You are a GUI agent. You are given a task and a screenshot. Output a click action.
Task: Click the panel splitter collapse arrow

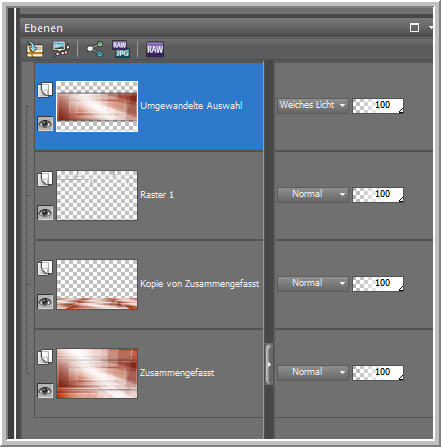click(x=269, y=364)
